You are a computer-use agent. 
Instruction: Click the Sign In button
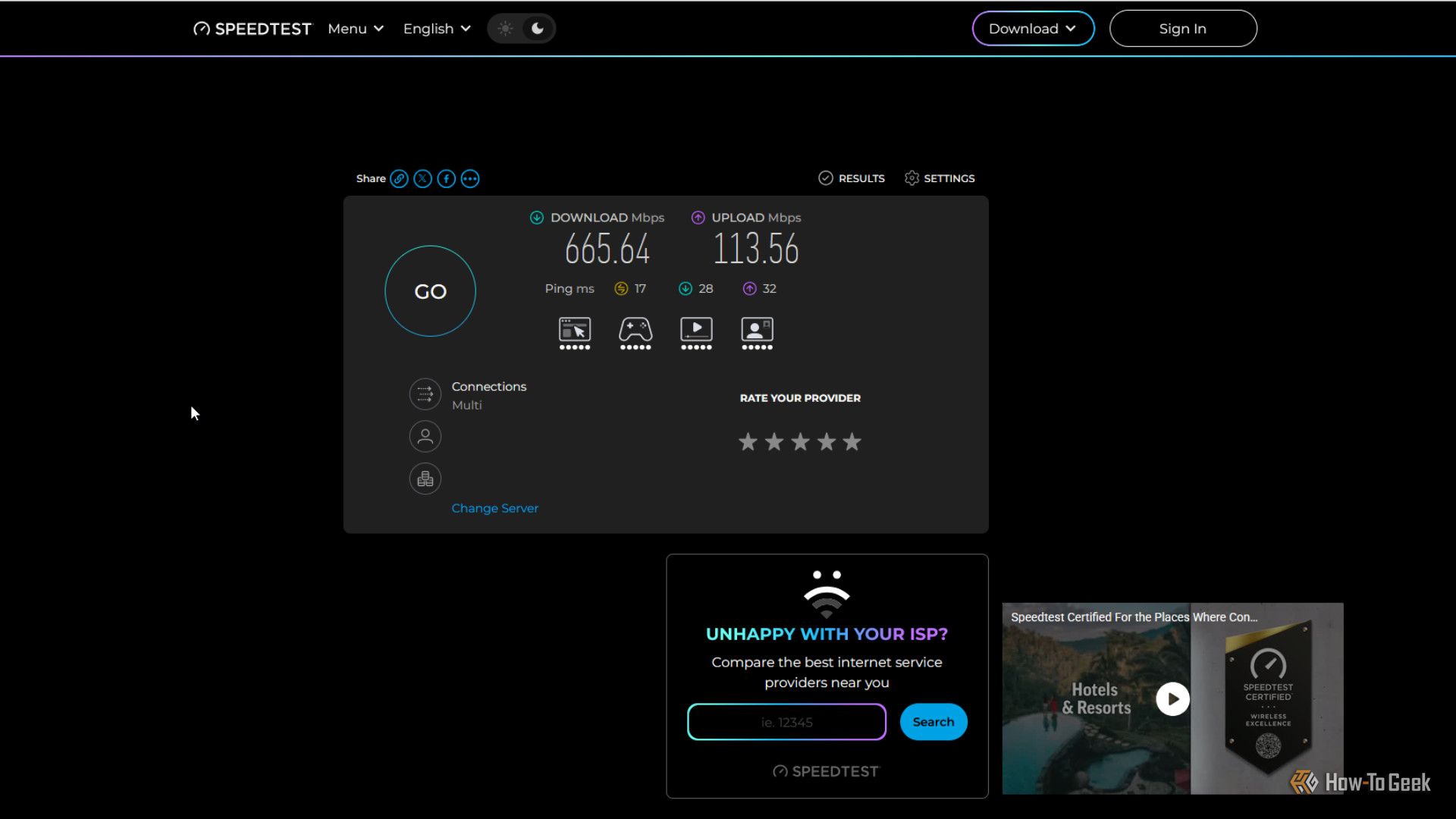tap(1183, 29)
